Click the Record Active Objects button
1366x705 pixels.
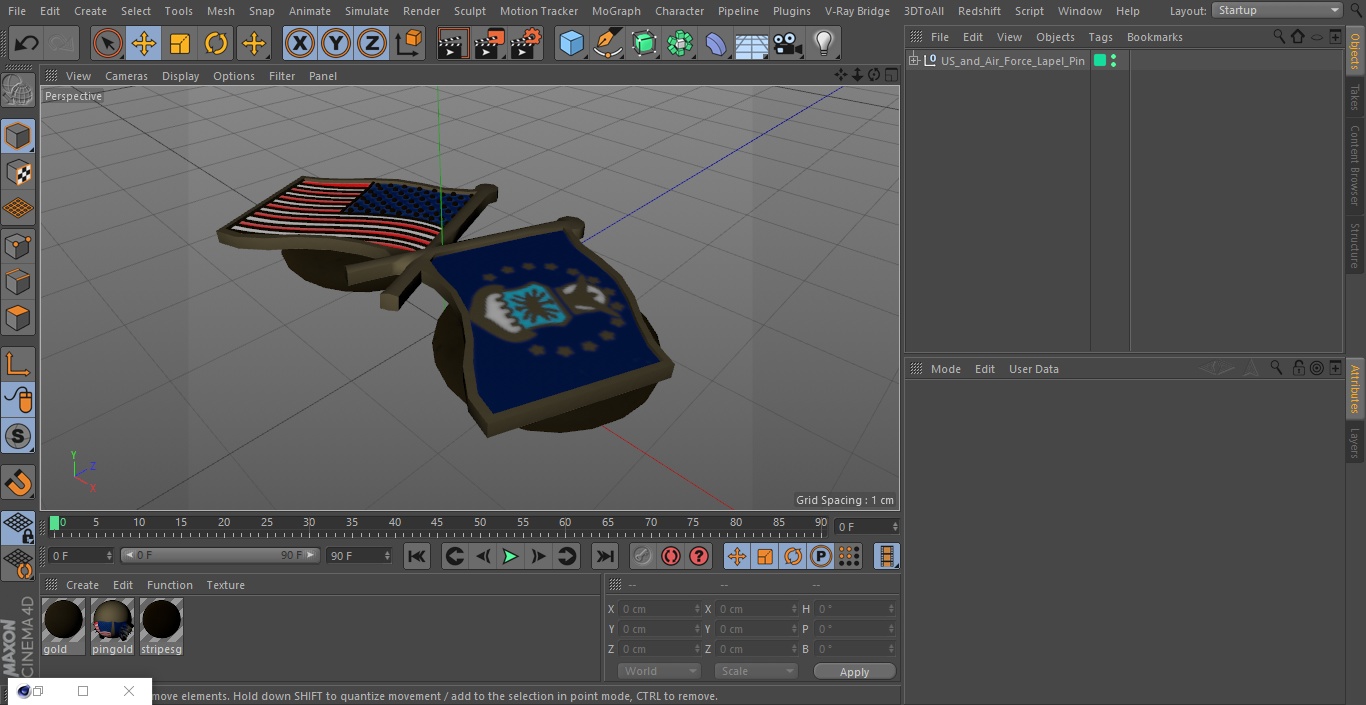coord(643,556)
